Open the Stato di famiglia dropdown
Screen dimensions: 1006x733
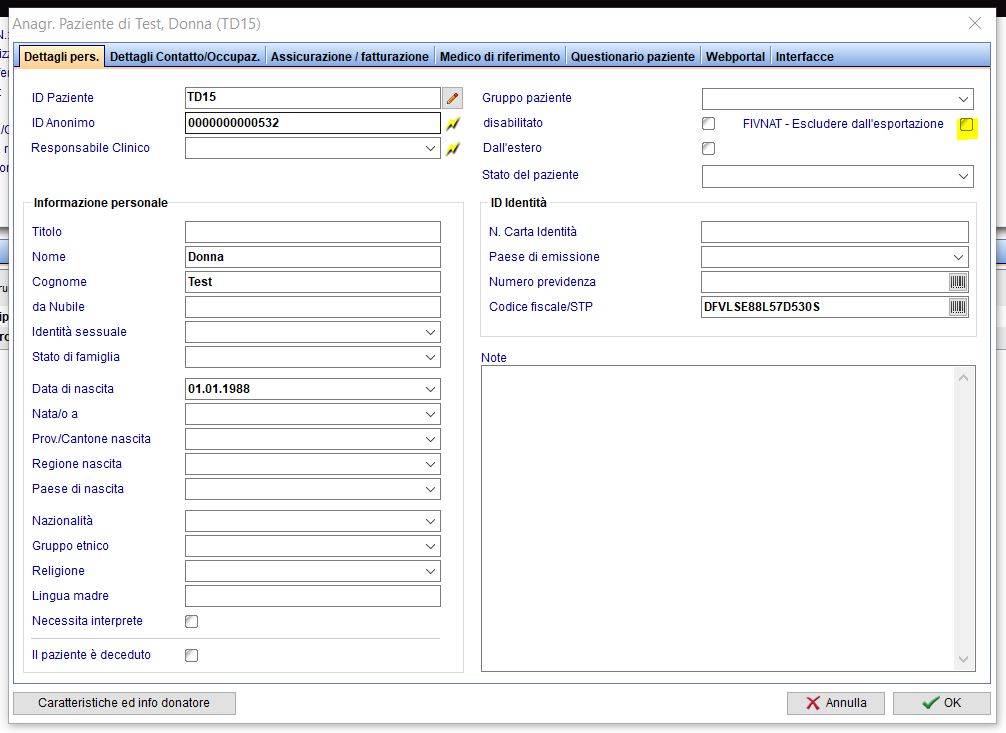[x=430, y=358]
